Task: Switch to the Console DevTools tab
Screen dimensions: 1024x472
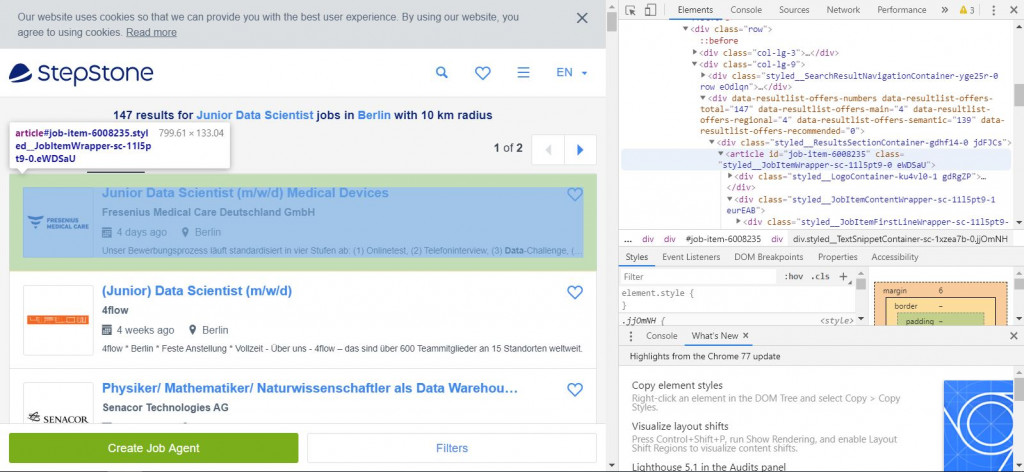Action: pos(746,10)
